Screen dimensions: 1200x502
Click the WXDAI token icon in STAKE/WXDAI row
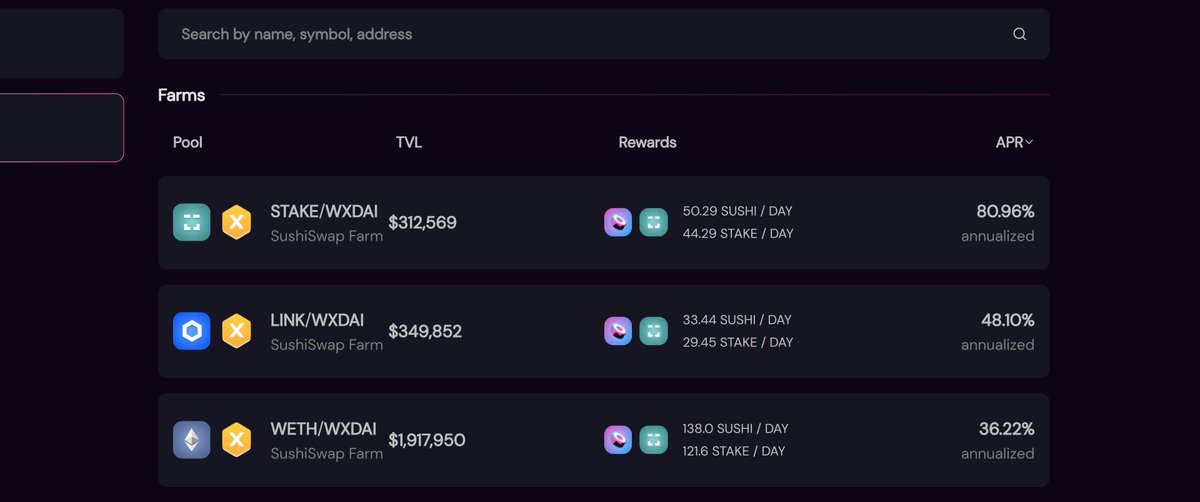236,222
